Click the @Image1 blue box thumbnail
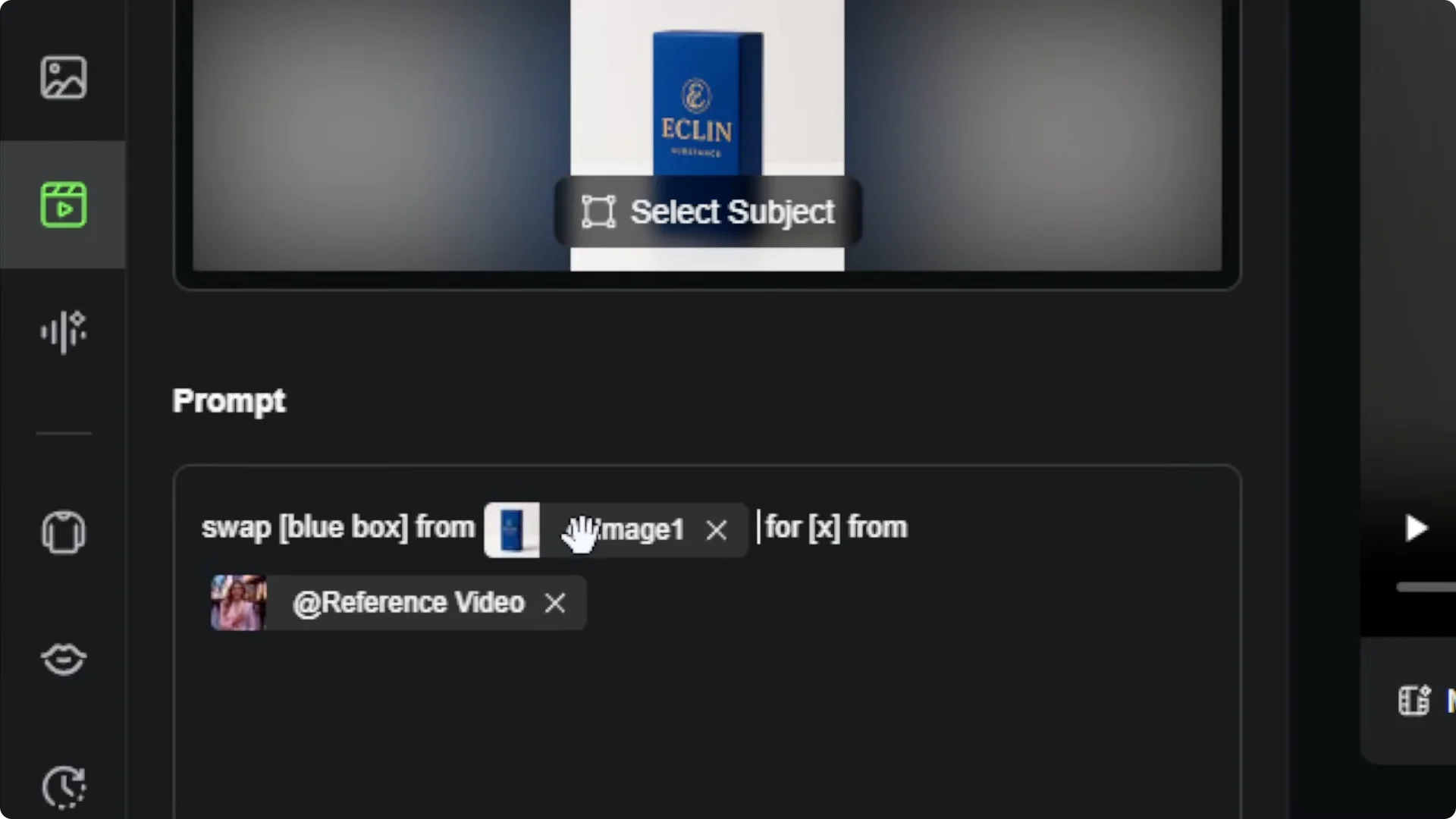Image resolution: width=1456 pixels, height=819 pixels. pos(512,529)
